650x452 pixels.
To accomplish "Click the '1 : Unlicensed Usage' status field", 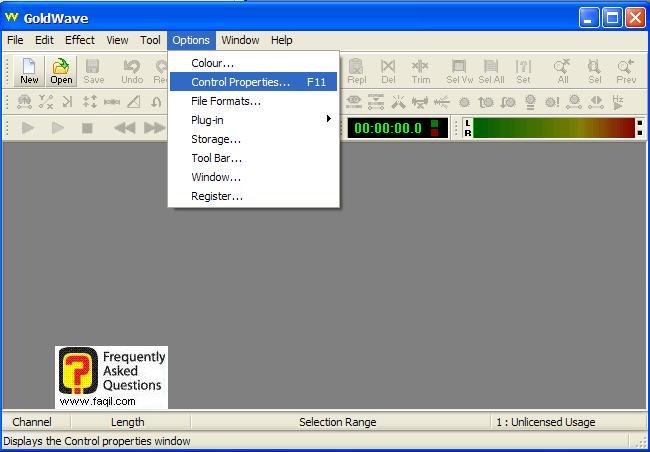I will (x=569, y=422).
